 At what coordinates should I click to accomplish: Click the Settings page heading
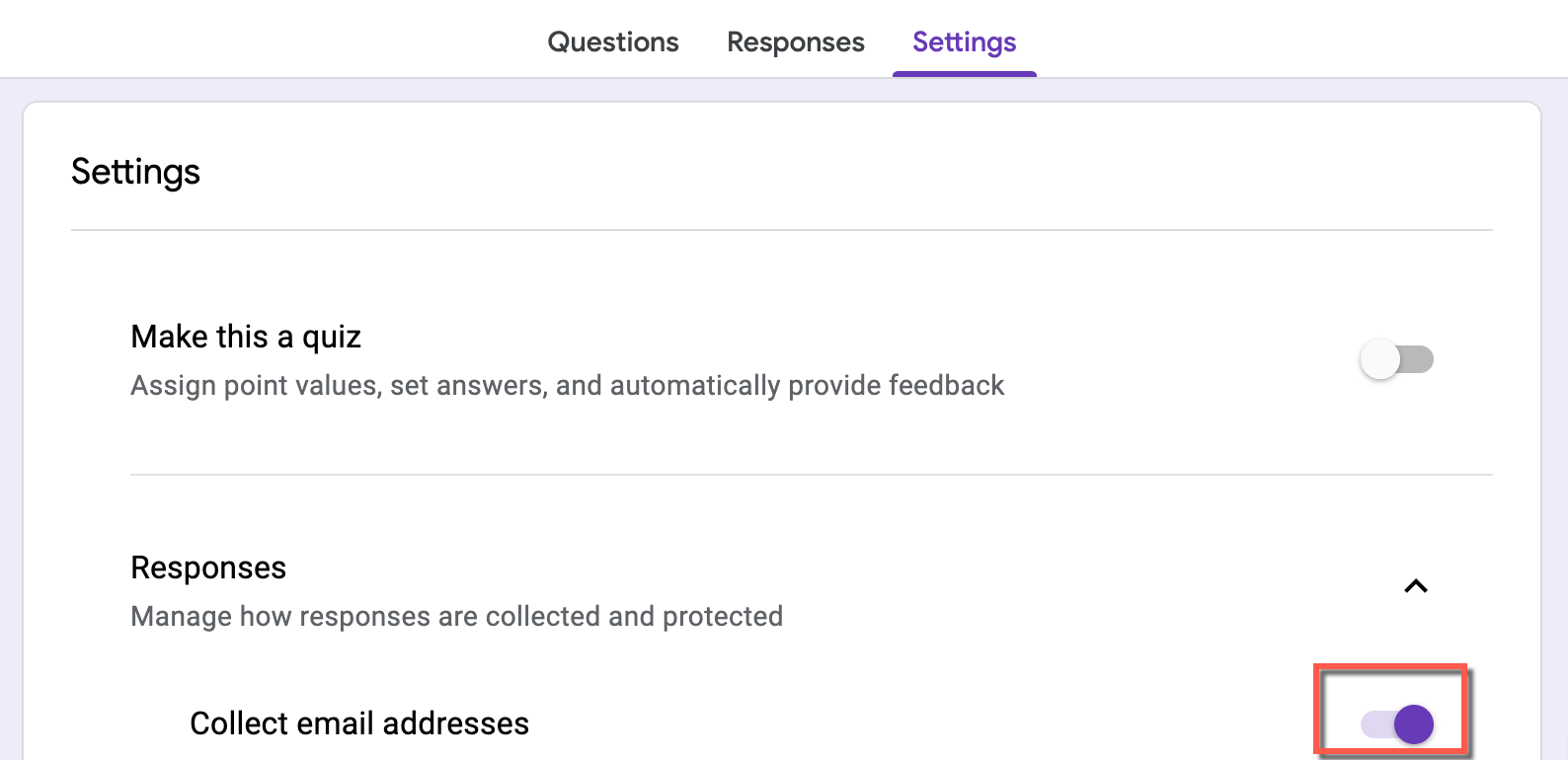click(135, 172)
